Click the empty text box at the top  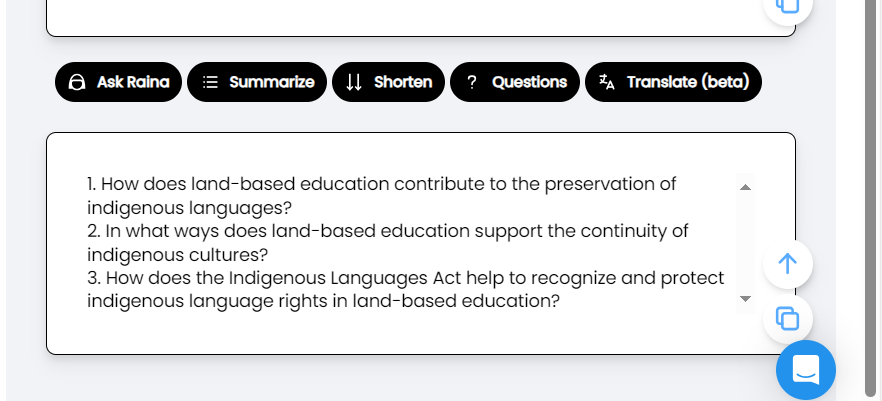click(421, 17)
